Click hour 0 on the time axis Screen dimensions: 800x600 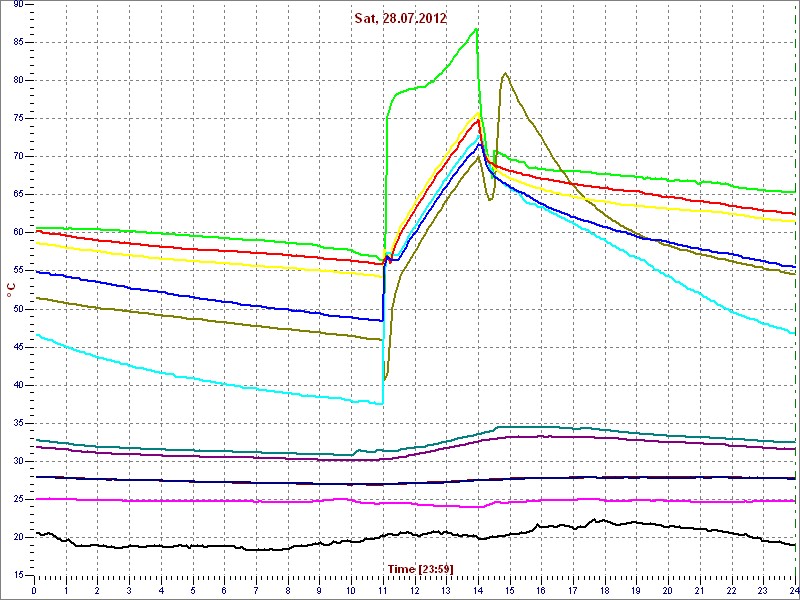(34, 589)
